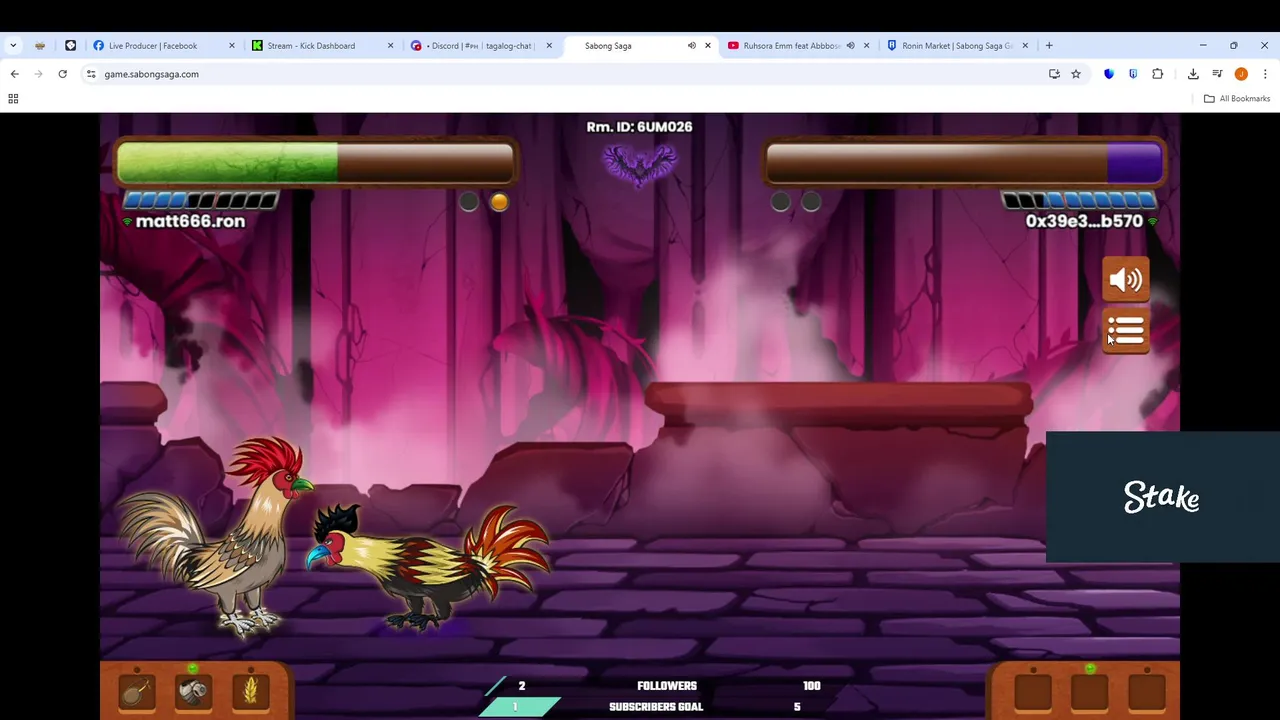Click matt666.ron blue energy segment bar
Image resolution: width=1280 pixels, height=720 pixels.
tap(200, 200)
